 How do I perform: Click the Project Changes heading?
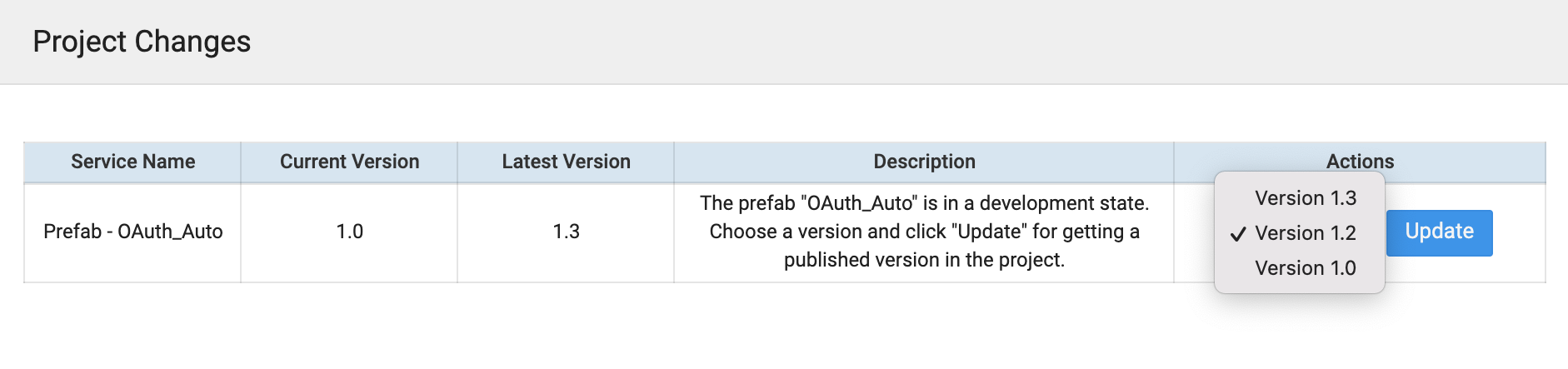[x=142, y=42]
